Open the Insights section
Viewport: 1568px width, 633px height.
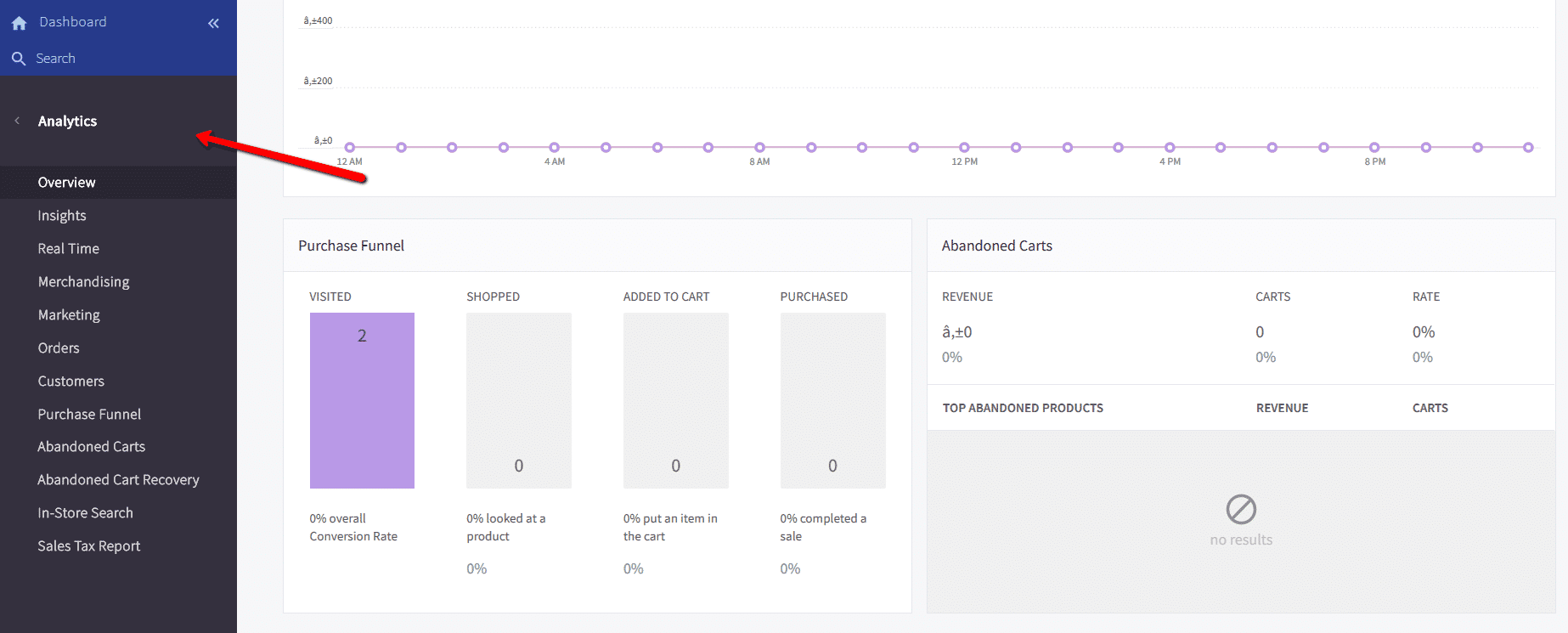[x=62, y=216]
